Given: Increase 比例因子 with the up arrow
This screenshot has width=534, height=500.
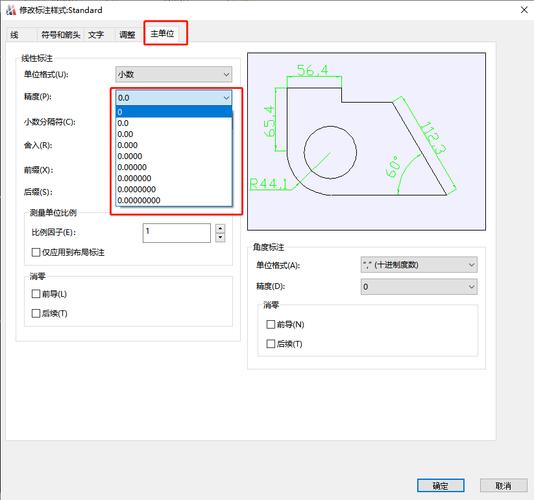Looking at the screenshot, I should (x=220, y=228).
